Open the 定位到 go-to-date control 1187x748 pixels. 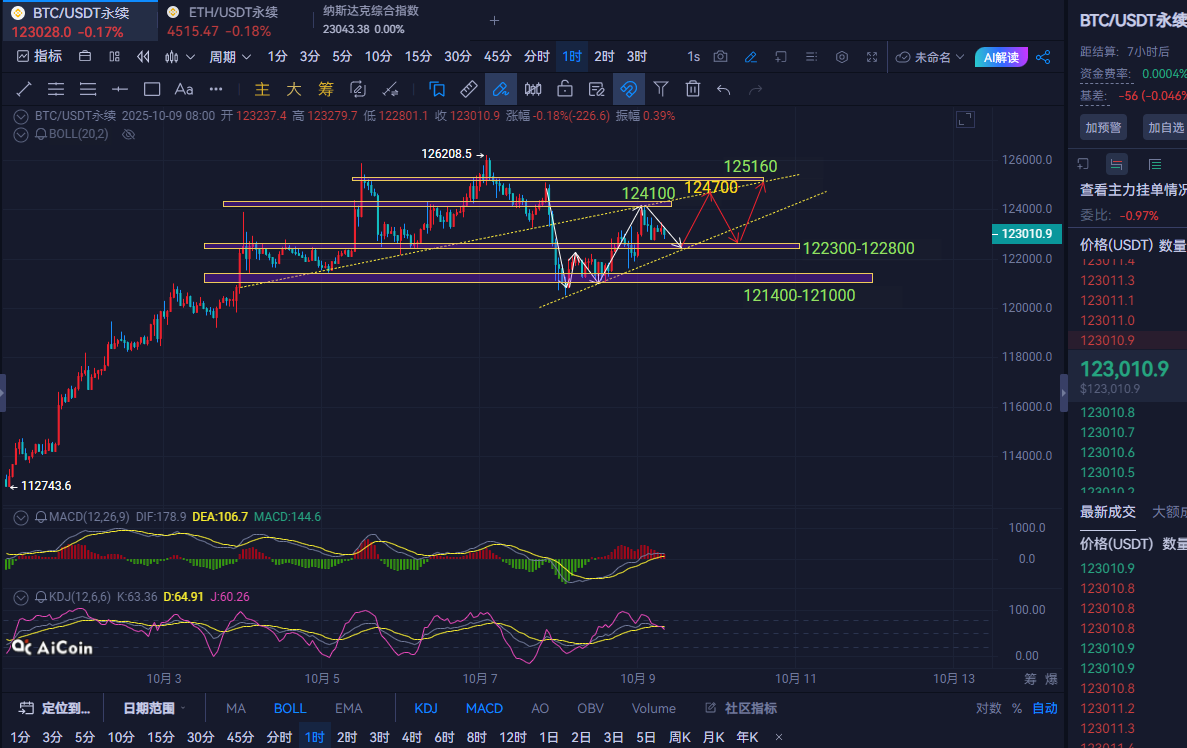coord(56,708)
